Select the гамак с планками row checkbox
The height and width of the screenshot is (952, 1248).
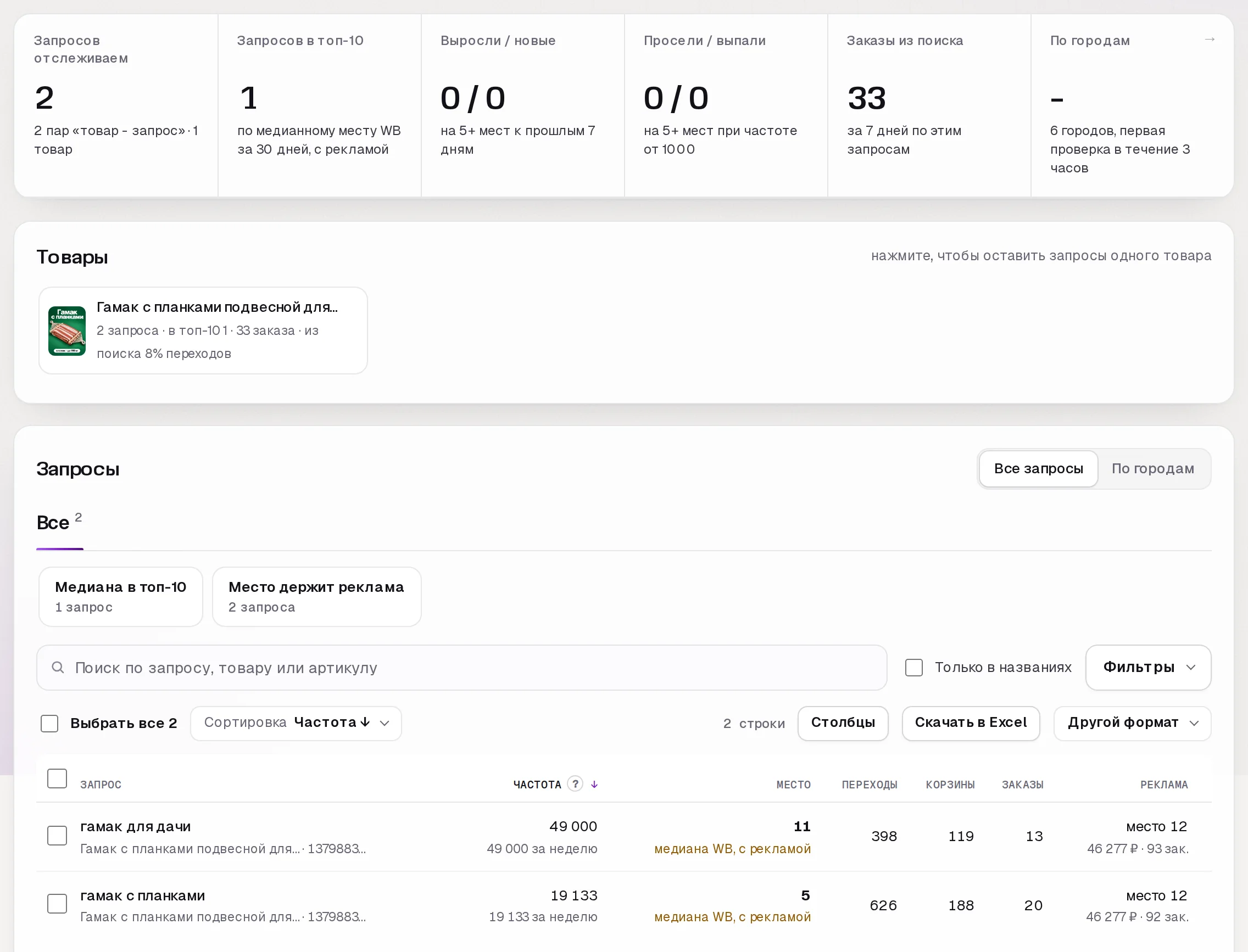point(57,904)
